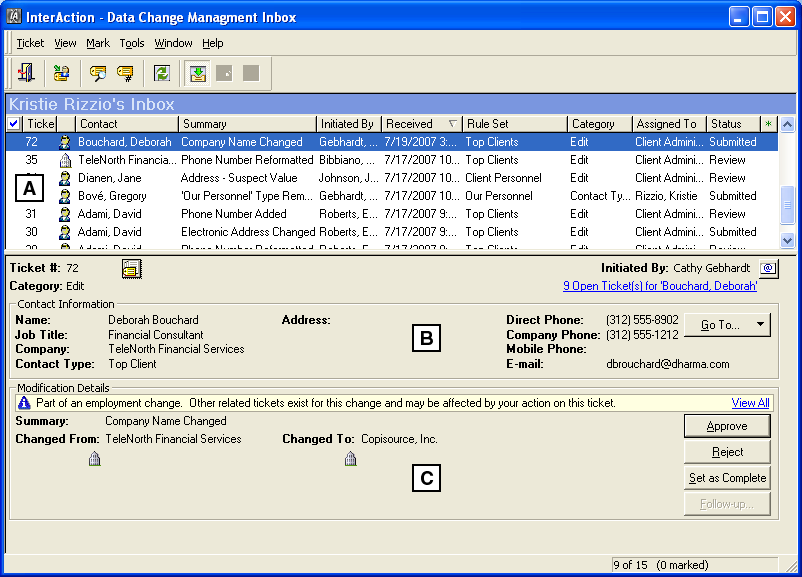Toggle the checkbox column header checkmark
Image resolution: width=802 pixels, height=577 pixels.
pos(12,123)
